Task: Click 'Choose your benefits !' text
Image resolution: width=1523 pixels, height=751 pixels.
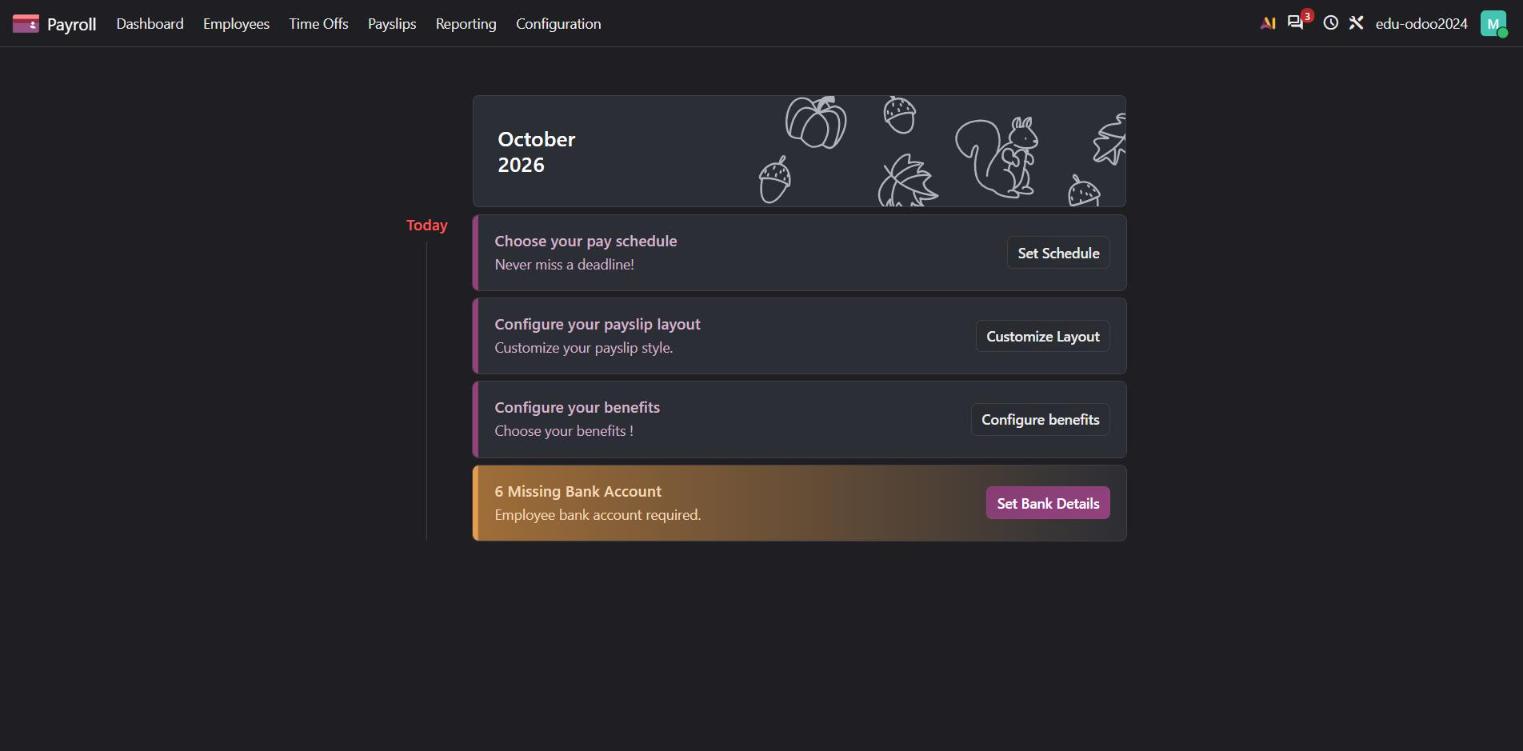Action: point(564,431)
